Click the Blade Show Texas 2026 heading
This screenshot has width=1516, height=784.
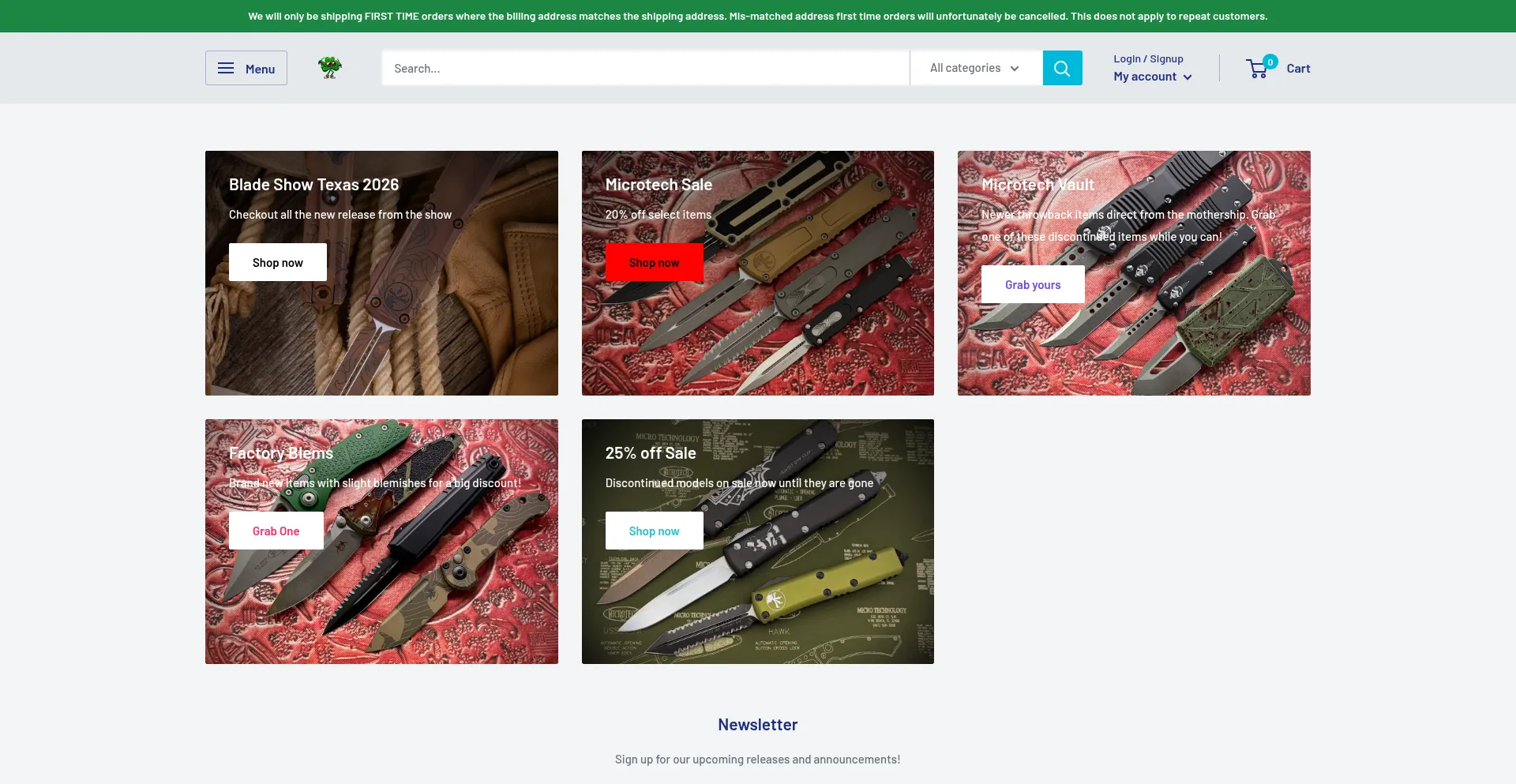tap(313, 185)
